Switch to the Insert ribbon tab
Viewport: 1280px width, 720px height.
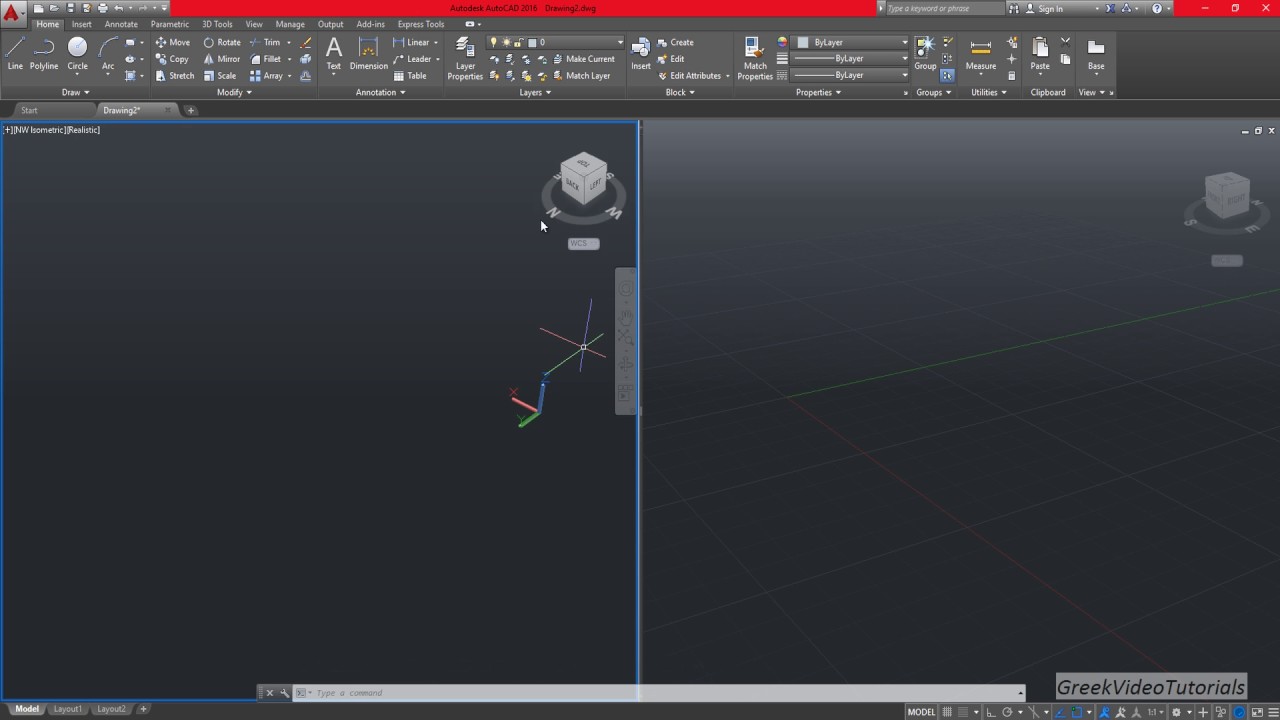[81, 24]
